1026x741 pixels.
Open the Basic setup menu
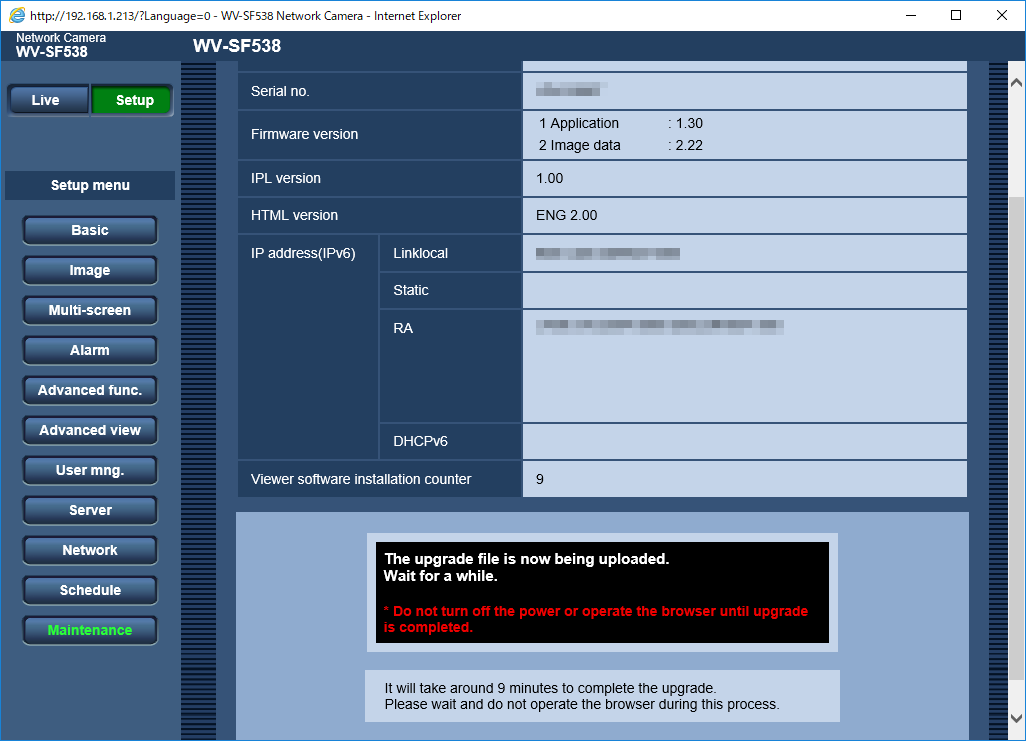(x=90, y=230)
